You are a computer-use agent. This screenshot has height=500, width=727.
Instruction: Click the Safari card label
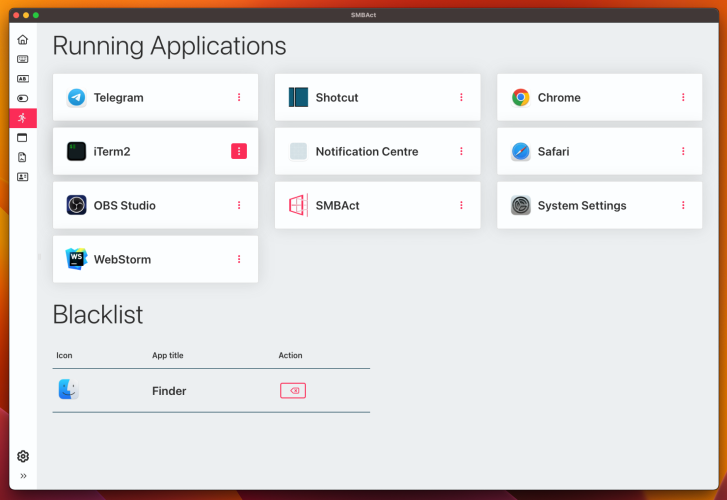[553, 152]
